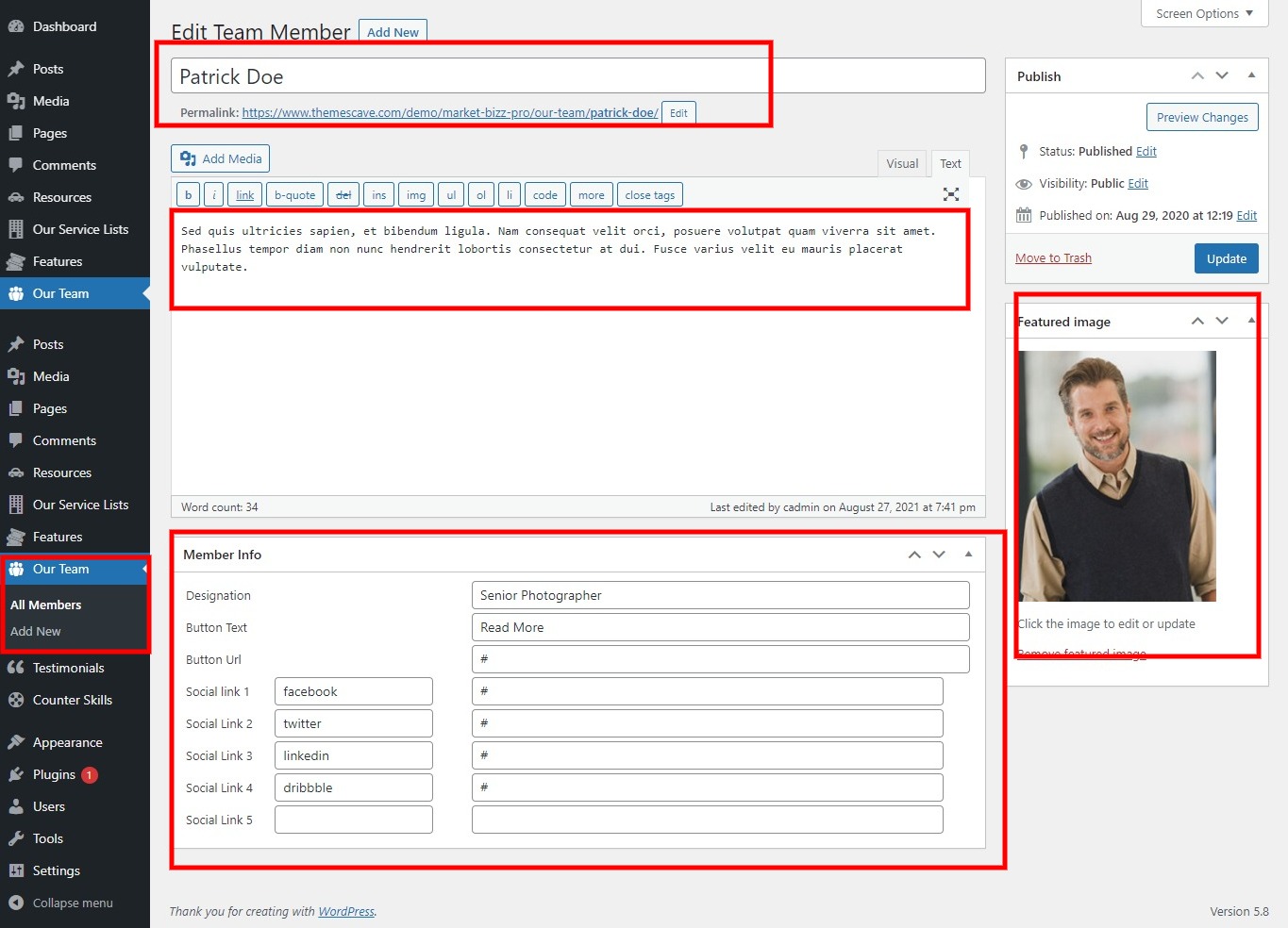Open Tools wrench icon

(x=16, y=838)
